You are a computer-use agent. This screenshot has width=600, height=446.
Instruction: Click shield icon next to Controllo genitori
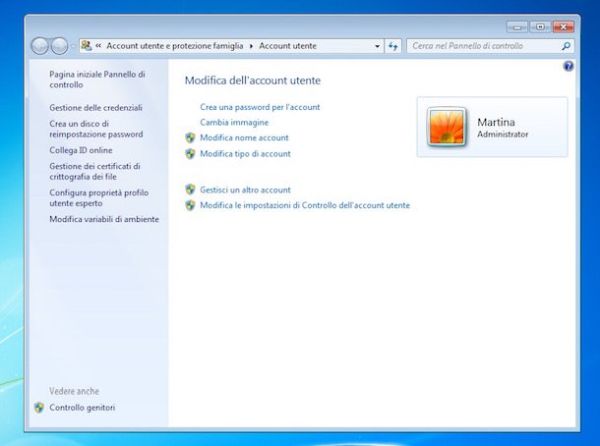coord(39,408)
